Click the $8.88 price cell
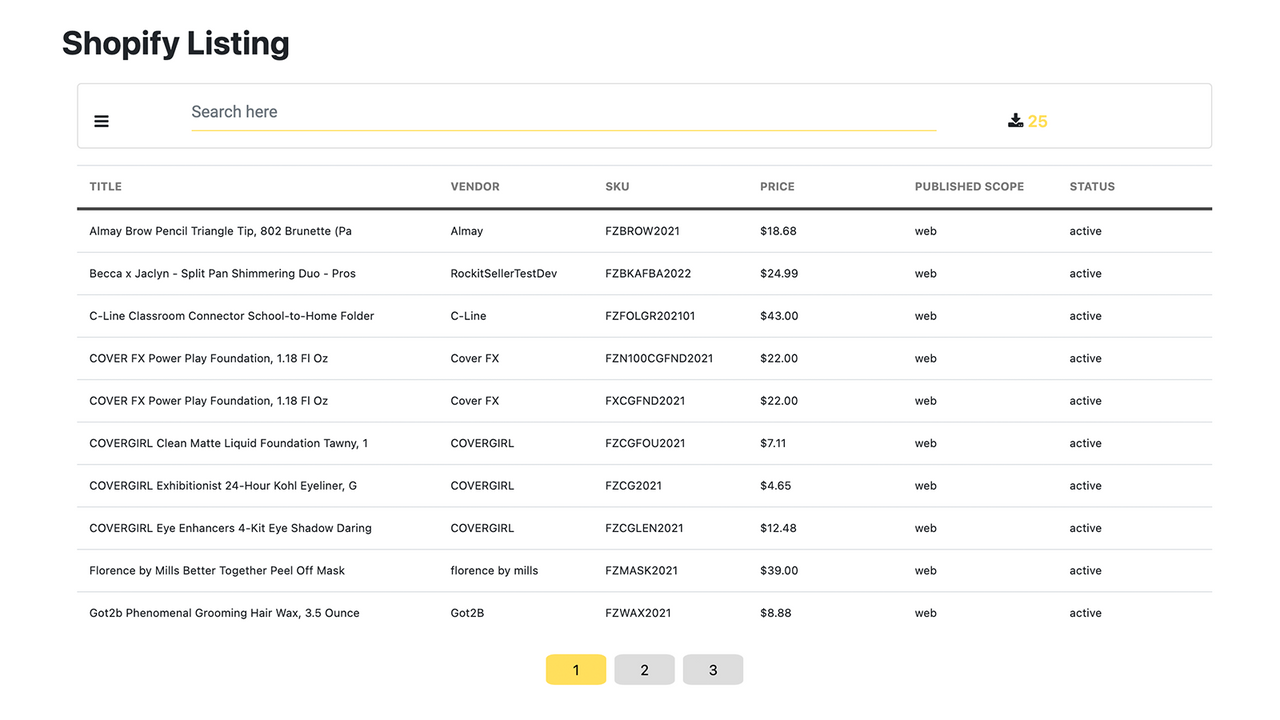1280x720 pixels. click(775, 613)
